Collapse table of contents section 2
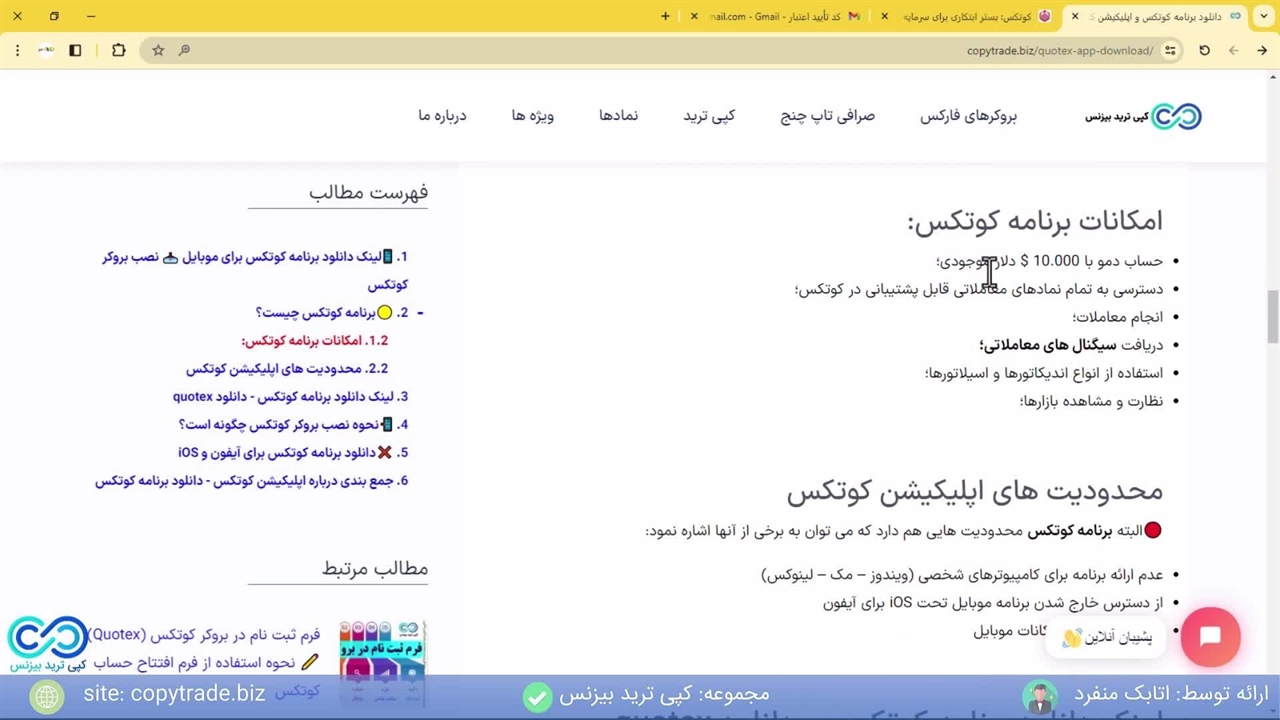The image size is (1280, 720). (420, 313)
